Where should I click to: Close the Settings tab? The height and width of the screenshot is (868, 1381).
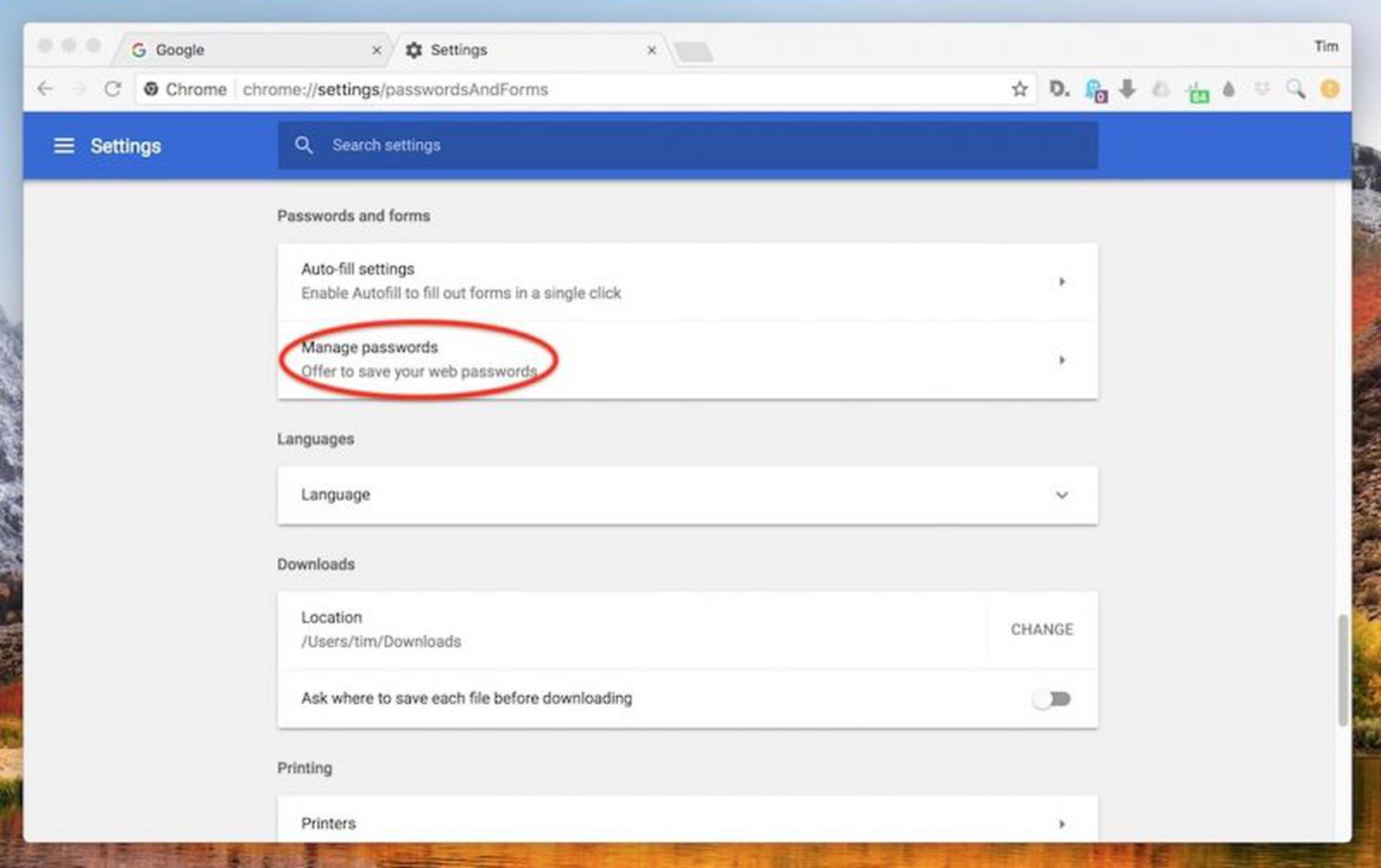(652, 50)
